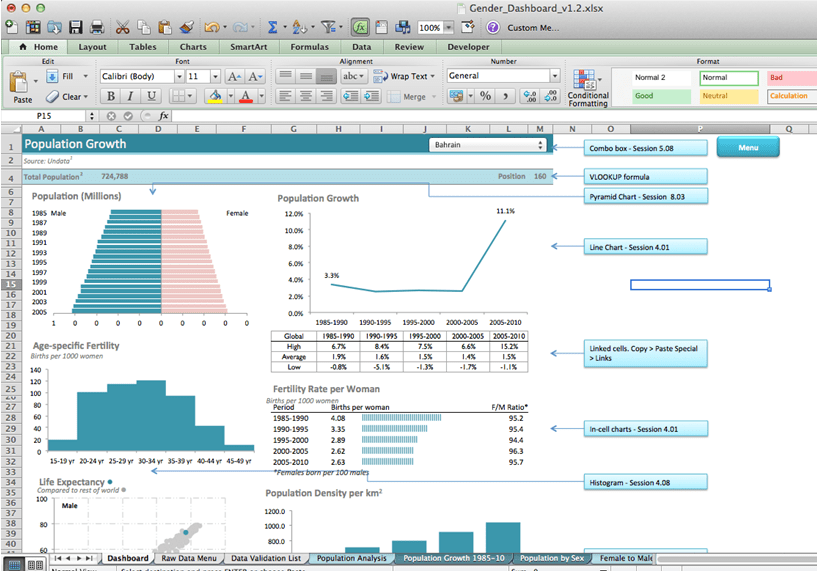The height and width of the screenshot is (571, 817).
Task: Open the Raw Data Menu sheet tab
Action: [189, 558]
